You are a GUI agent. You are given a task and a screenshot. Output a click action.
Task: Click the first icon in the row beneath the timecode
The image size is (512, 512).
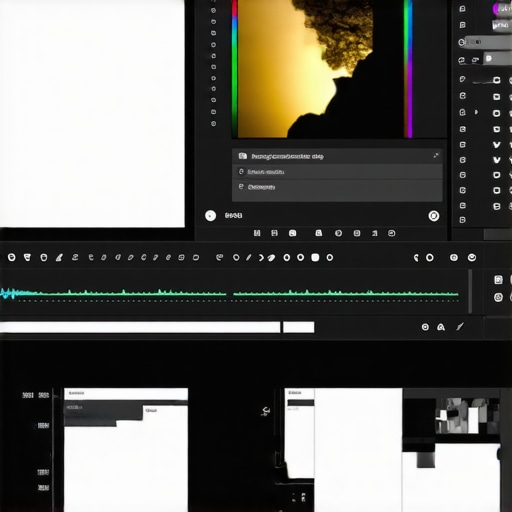(257, 233)
